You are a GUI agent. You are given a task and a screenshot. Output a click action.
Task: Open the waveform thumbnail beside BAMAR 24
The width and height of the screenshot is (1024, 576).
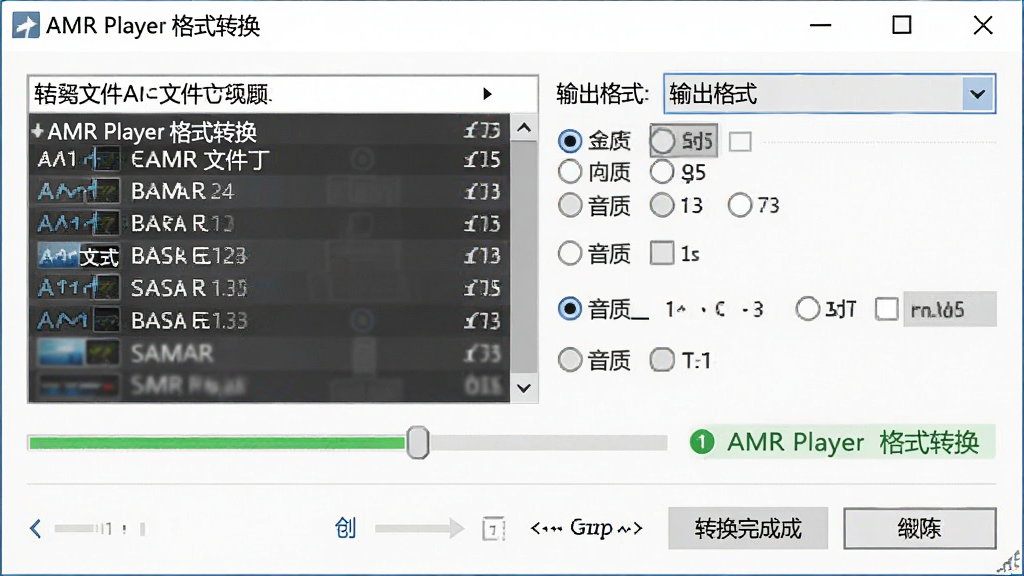(x=78, y=191)
